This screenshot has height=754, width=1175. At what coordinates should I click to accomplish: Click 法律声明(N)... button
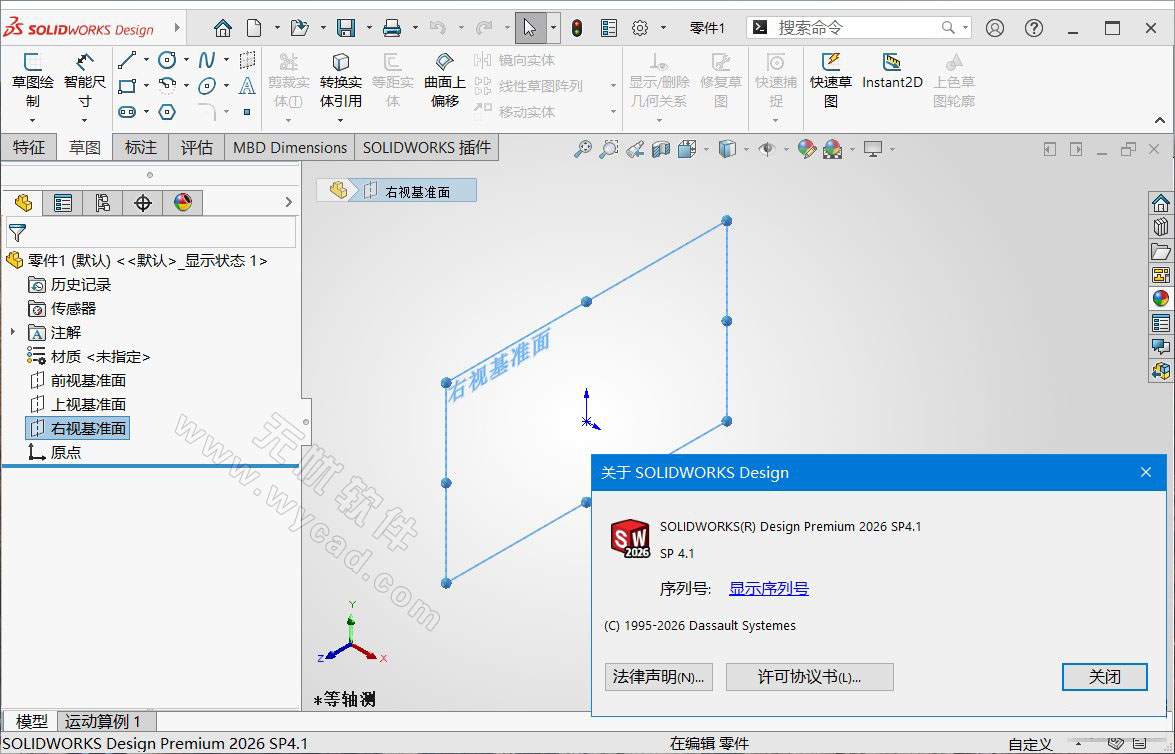click(x=658, y=677)
